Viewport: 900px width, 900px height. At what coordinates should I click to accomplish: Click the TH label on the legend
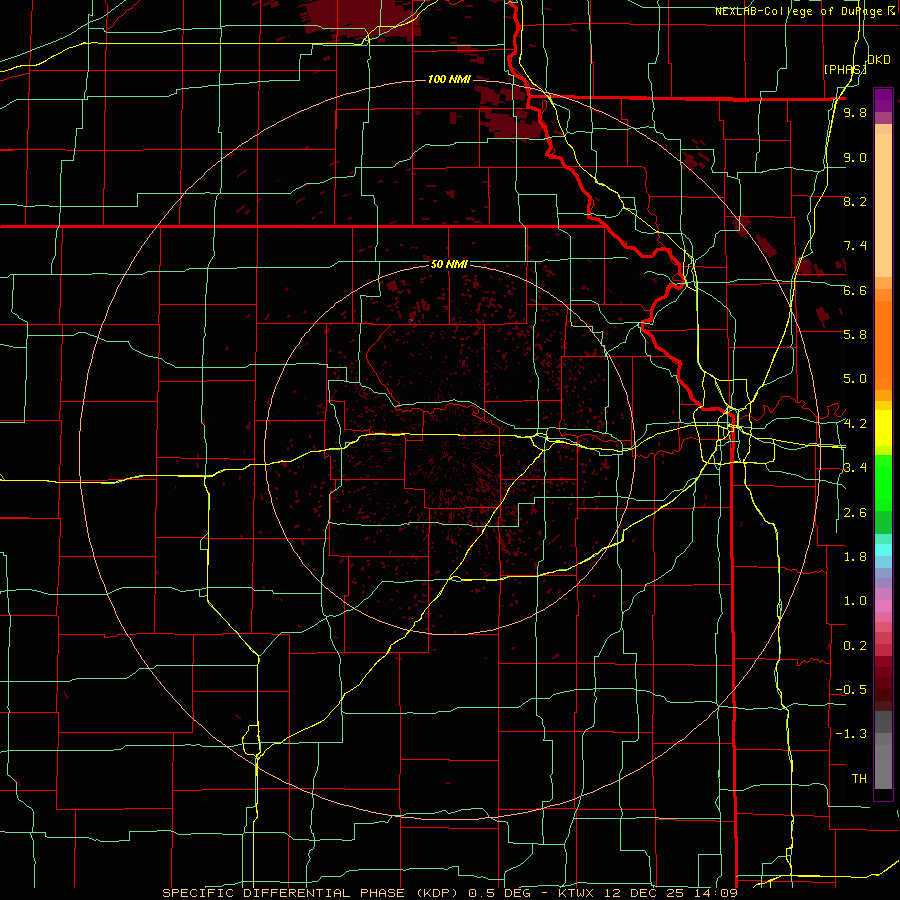[859, 779]
